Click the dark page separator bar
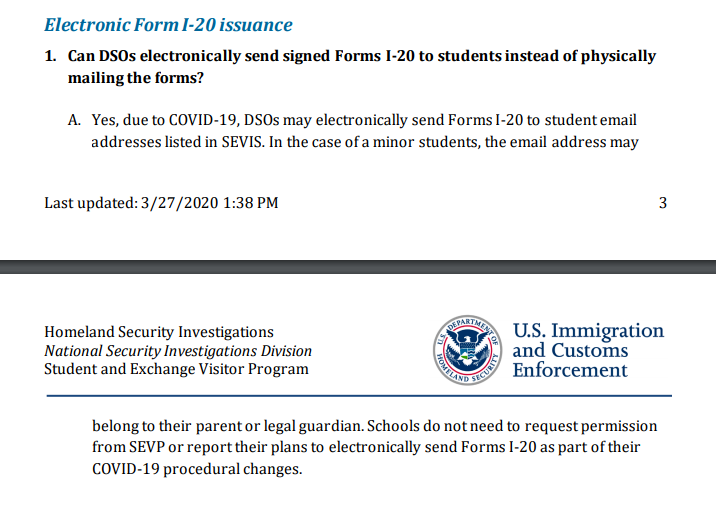 point(358,267)
